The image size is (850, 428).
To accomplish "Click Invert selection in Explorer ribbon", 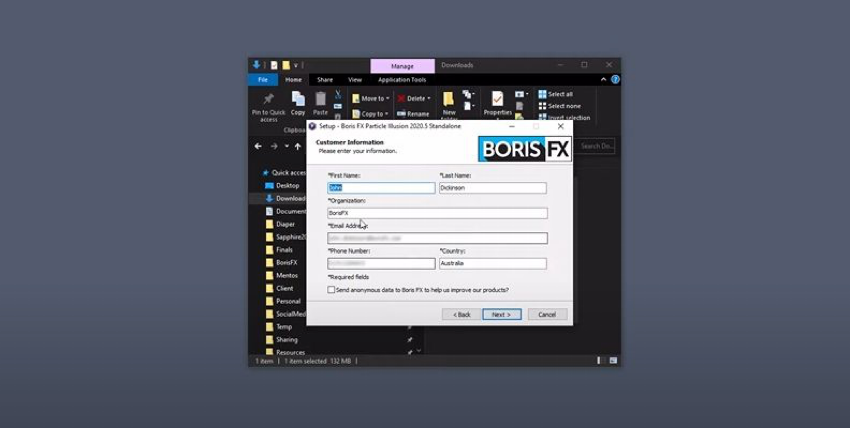I will (x=564, y=118).
